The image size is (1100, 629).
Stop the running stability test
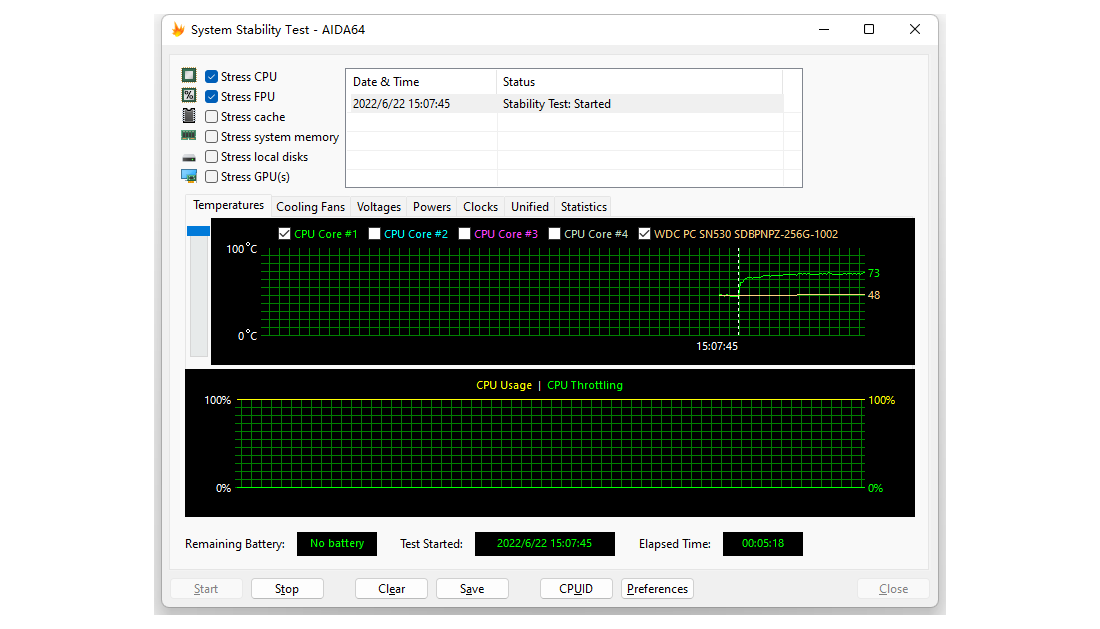click(x=287, y=589)
